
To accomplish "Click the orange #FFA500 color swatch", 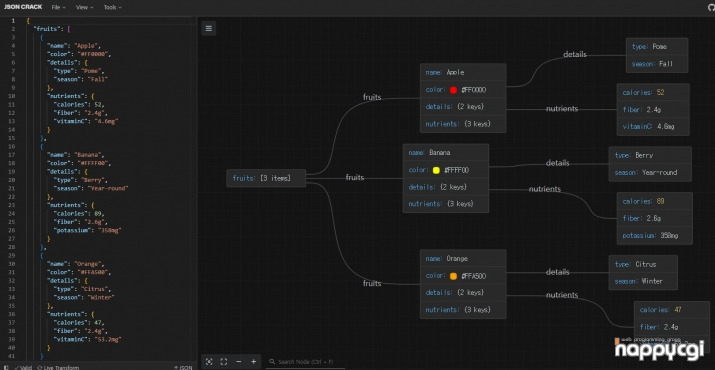I will (453, 276).
